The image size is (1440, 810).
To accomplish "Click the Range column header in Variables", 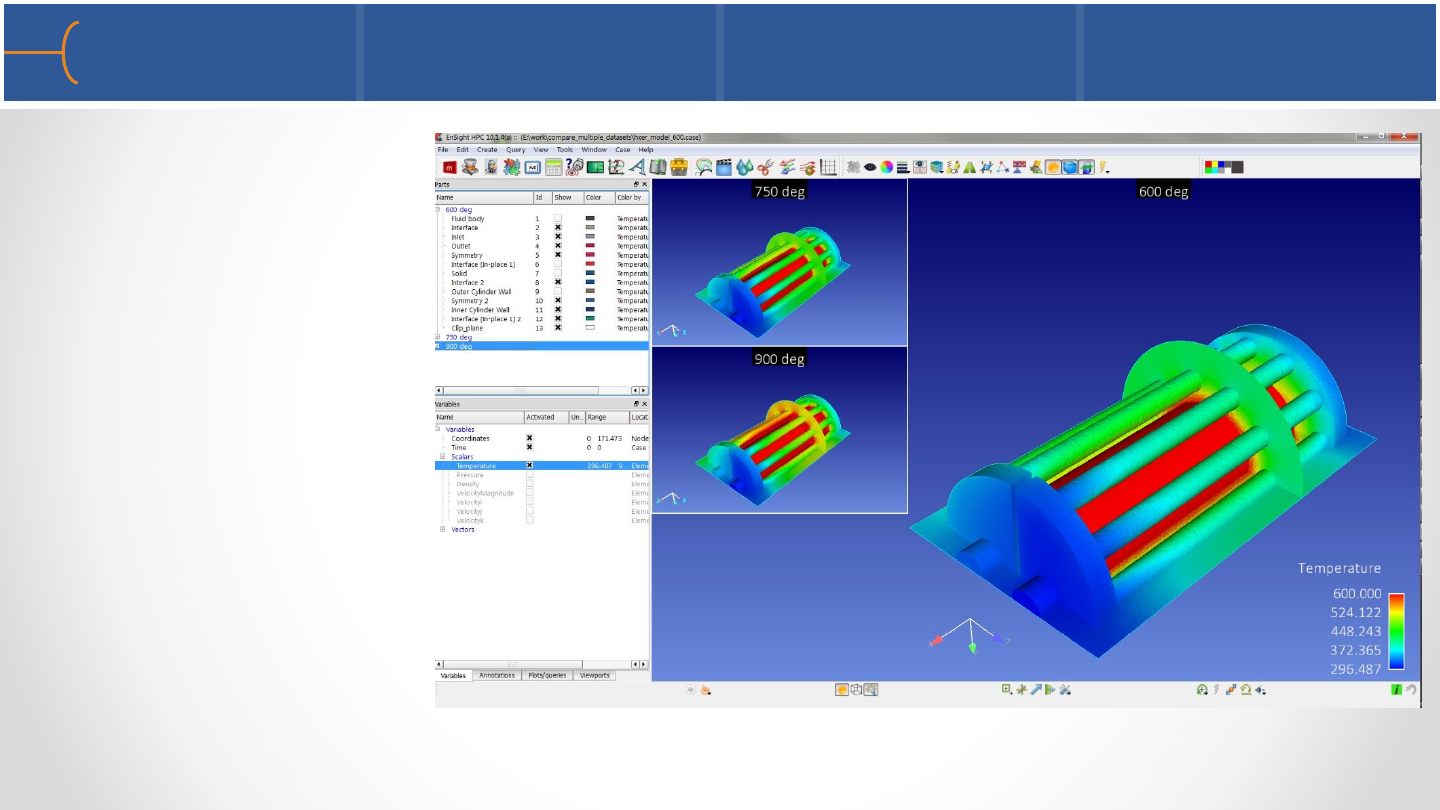I will (x=607, y=417).
